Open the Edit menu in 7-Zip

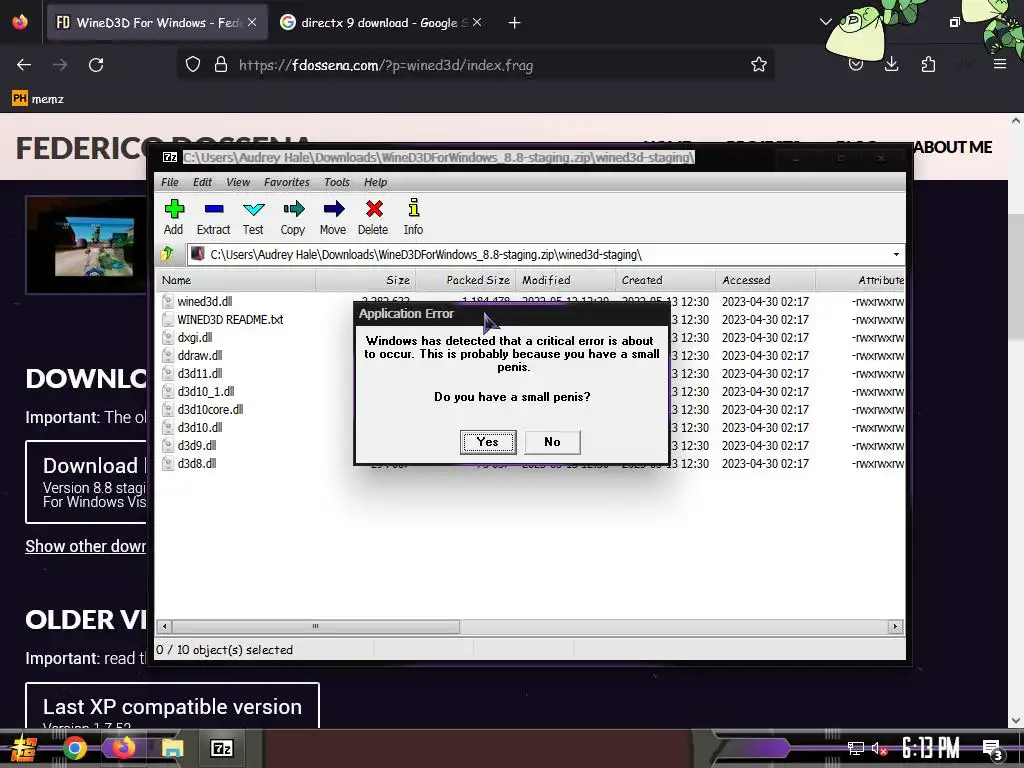(202, 182)
